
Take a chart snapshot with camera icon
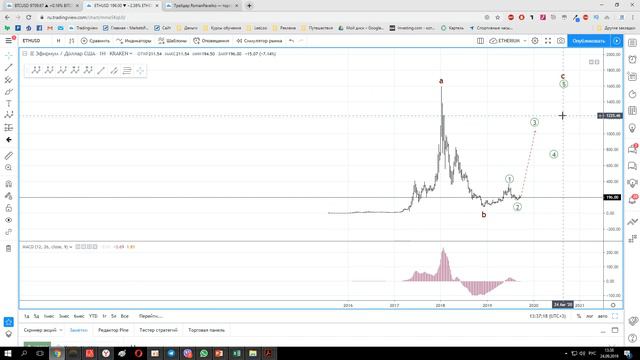(x=561, y=41)
